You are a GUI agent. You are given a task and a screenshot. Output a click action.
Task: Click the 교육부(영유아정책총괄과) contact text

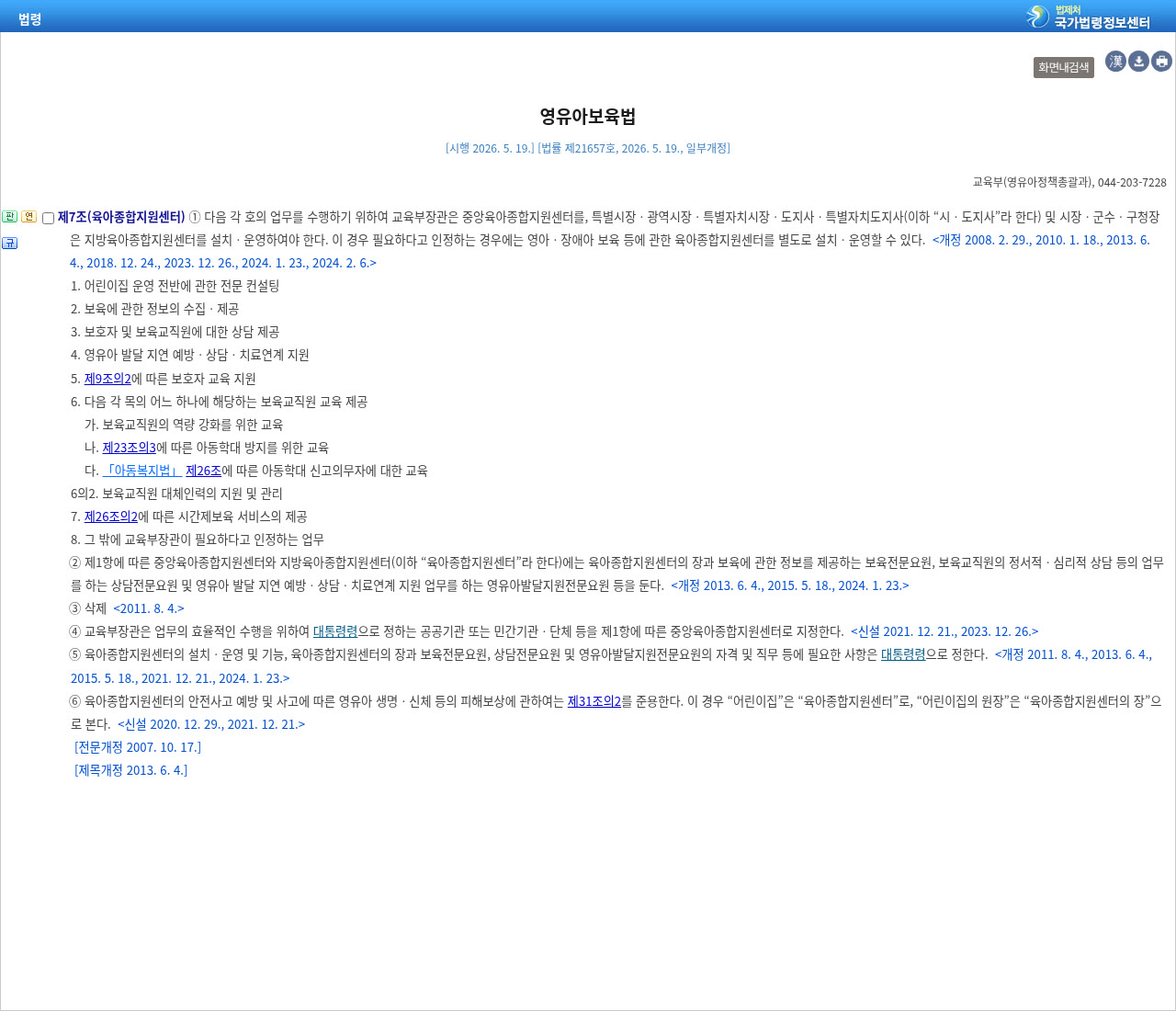tap(1069, 183)
